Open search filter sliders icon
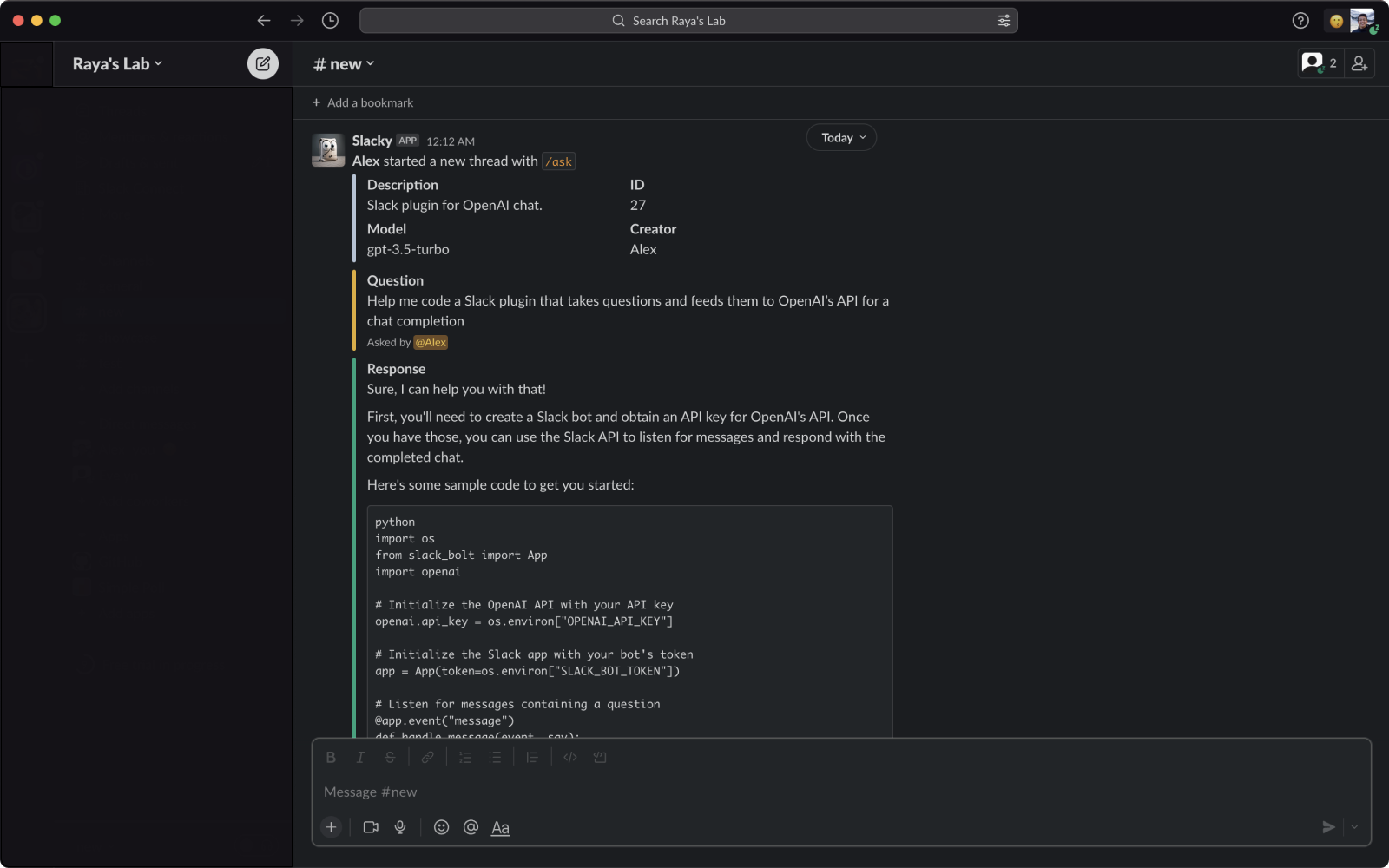 (x=1004, y=21)
